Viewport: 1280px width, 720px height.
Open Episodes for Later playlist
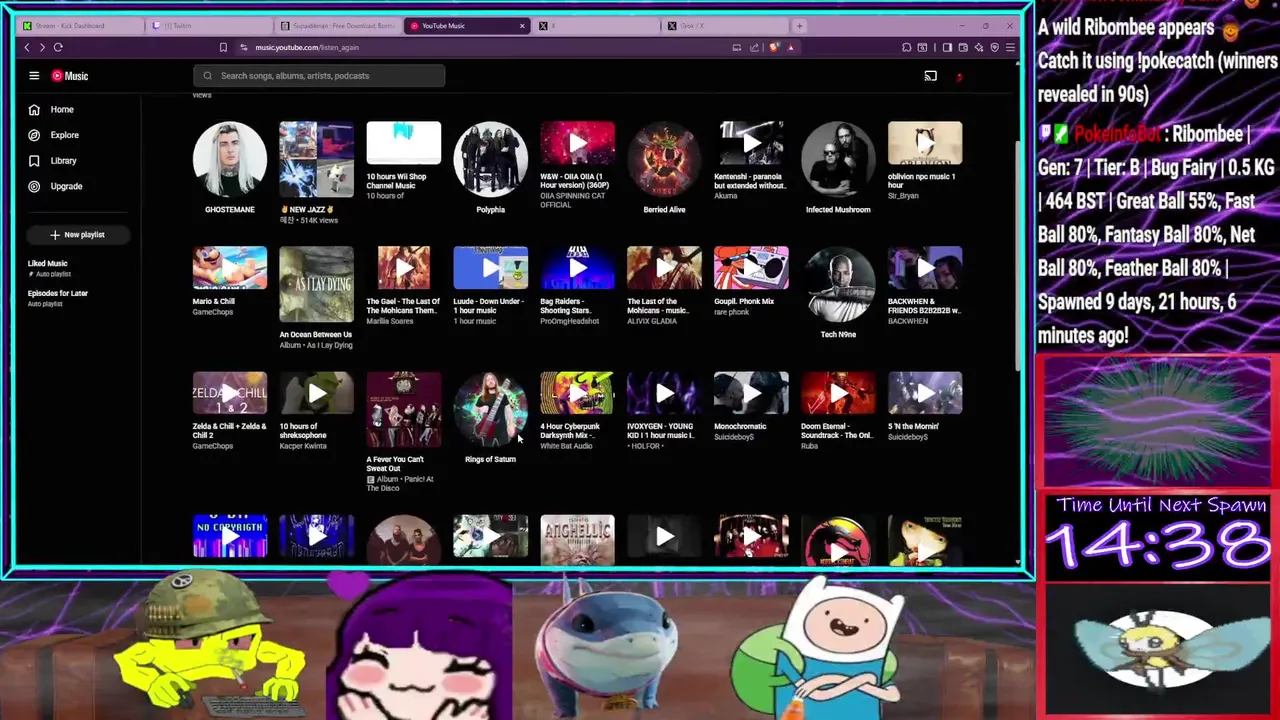[x=80, y=298]
